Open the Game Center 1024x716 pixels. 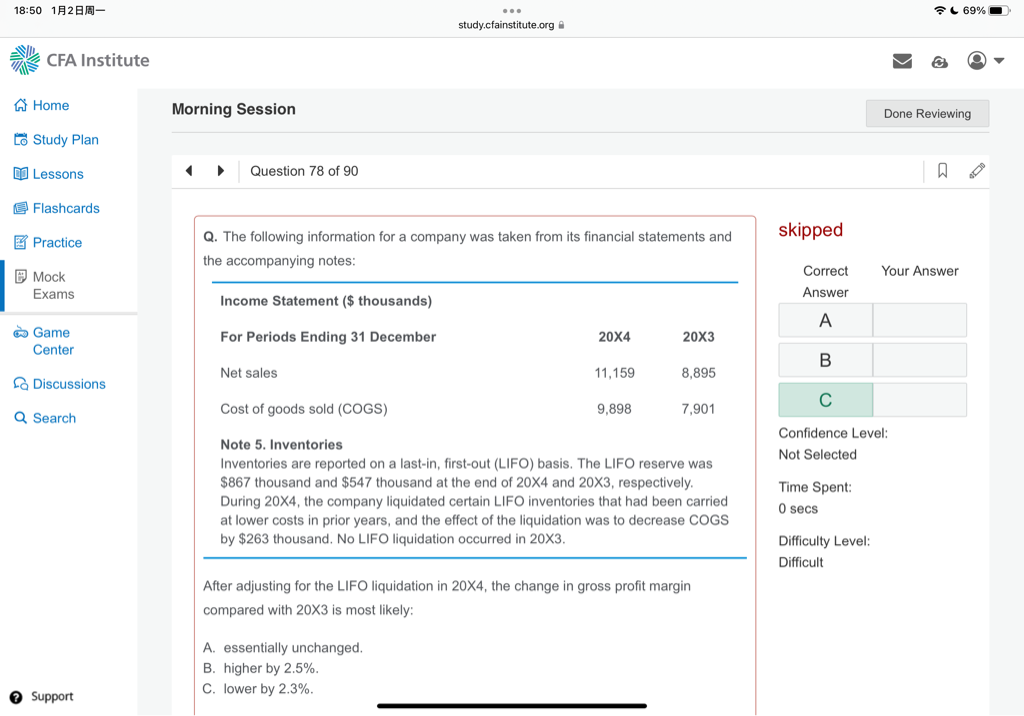(x=52, y=341)
